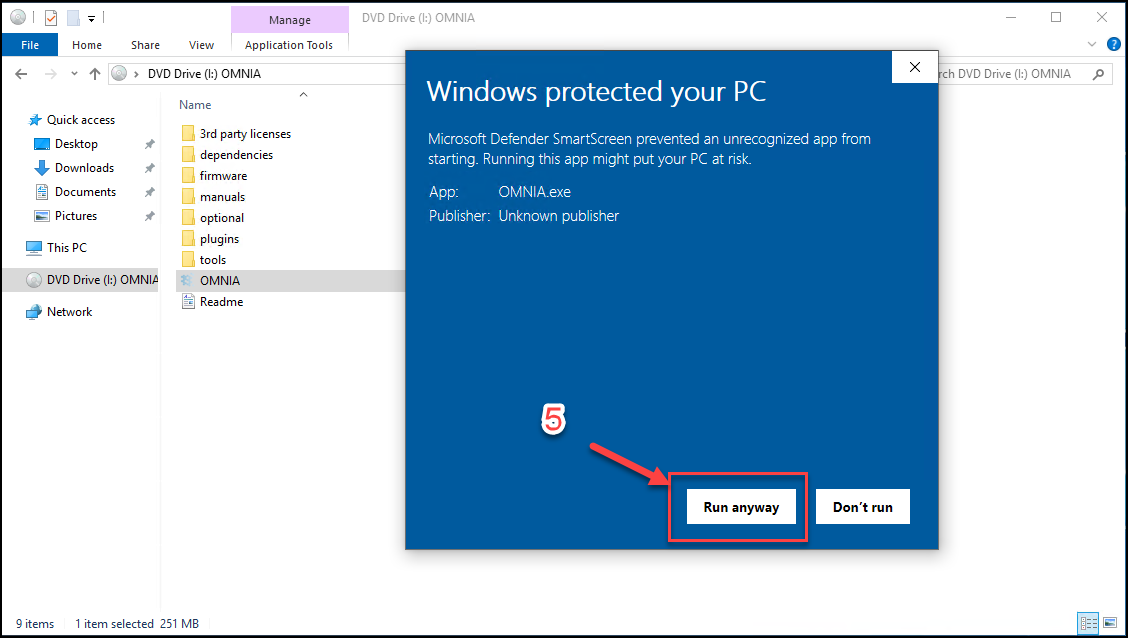Image resolution: width=1128 pixels, height=638 pixels.
Task: Open Explorer help question mark icon
Action: (x=1114, y=45)
